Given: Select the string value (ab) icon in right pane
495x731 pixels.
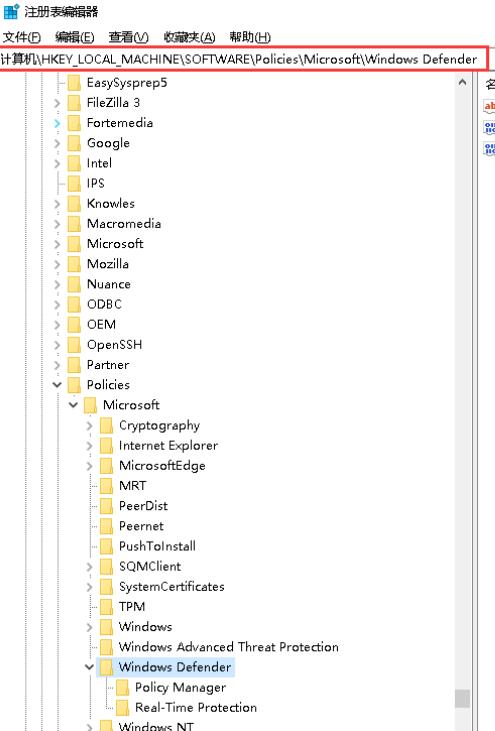Looking at the screenshot, I should pos(489,106).
